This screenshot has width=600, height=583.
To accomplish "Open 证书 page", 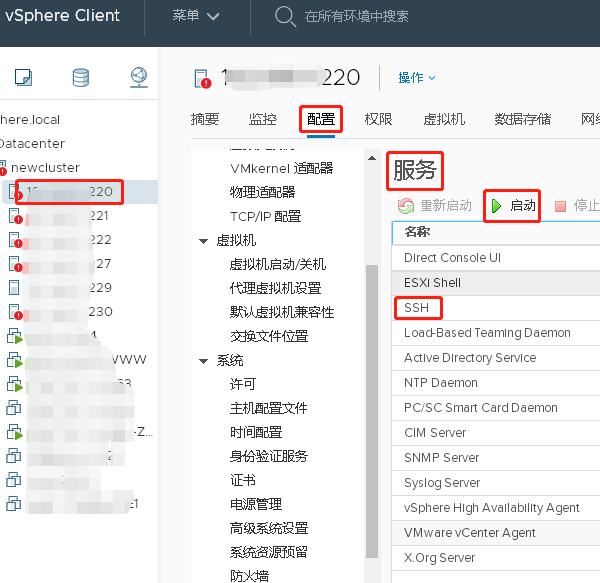I will pyautogui.click(x=243, y=480).
